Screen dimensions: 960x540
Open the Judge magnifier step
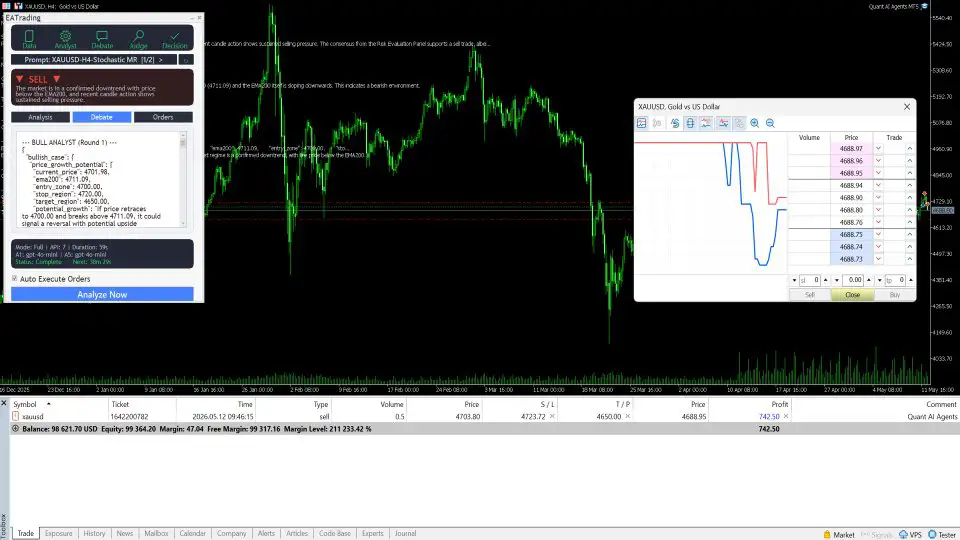[138, 39]
